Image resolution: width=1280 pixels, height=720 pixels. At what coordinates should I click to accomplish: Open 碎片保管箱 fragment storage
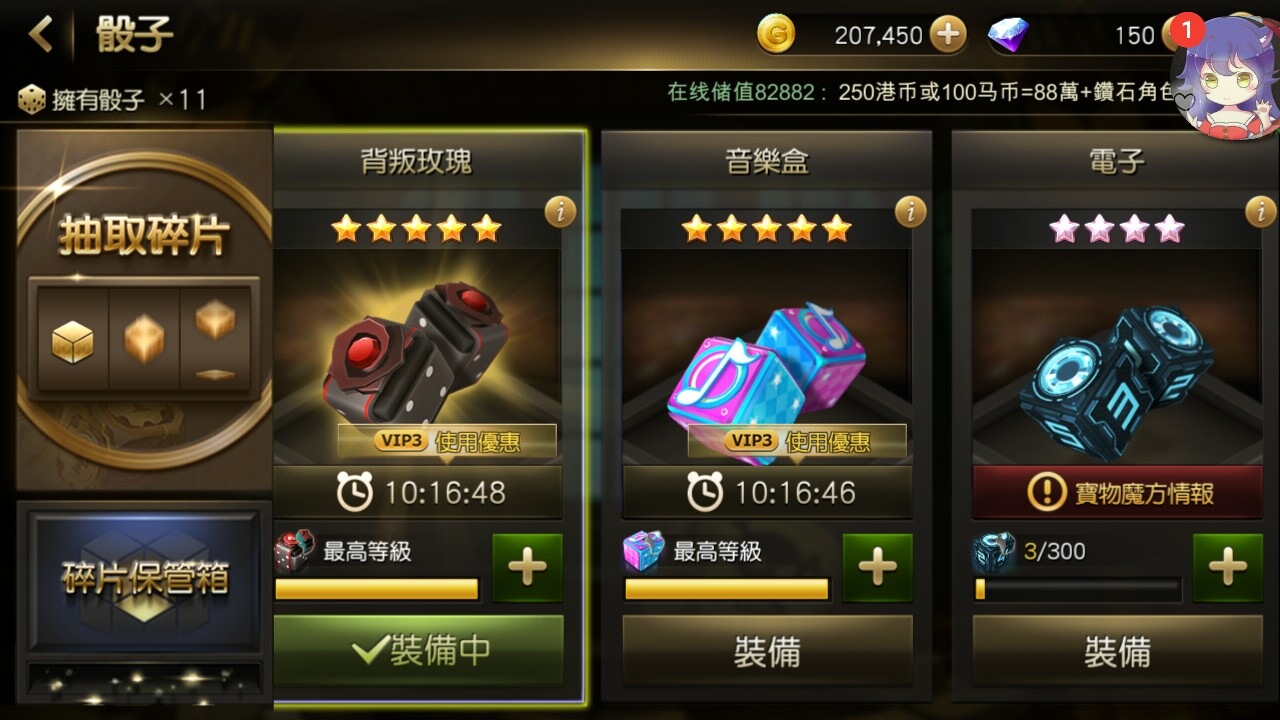(x=144, y=578)
